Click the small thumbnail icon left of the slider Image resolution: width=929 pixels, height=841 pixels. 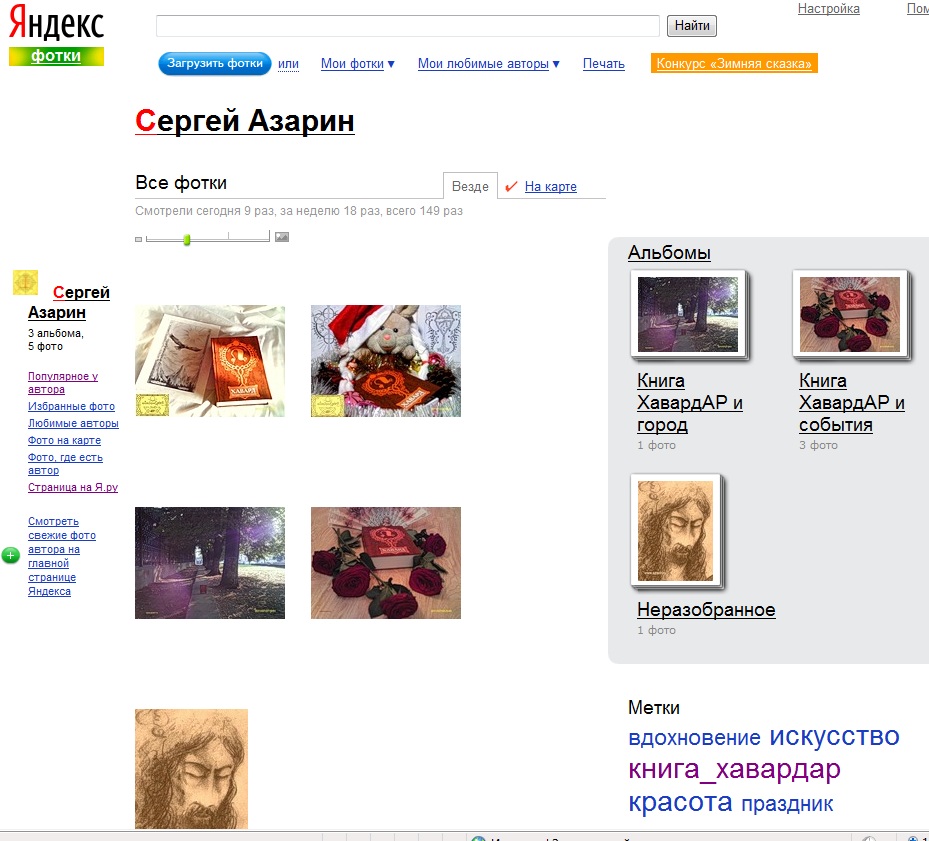138,240
